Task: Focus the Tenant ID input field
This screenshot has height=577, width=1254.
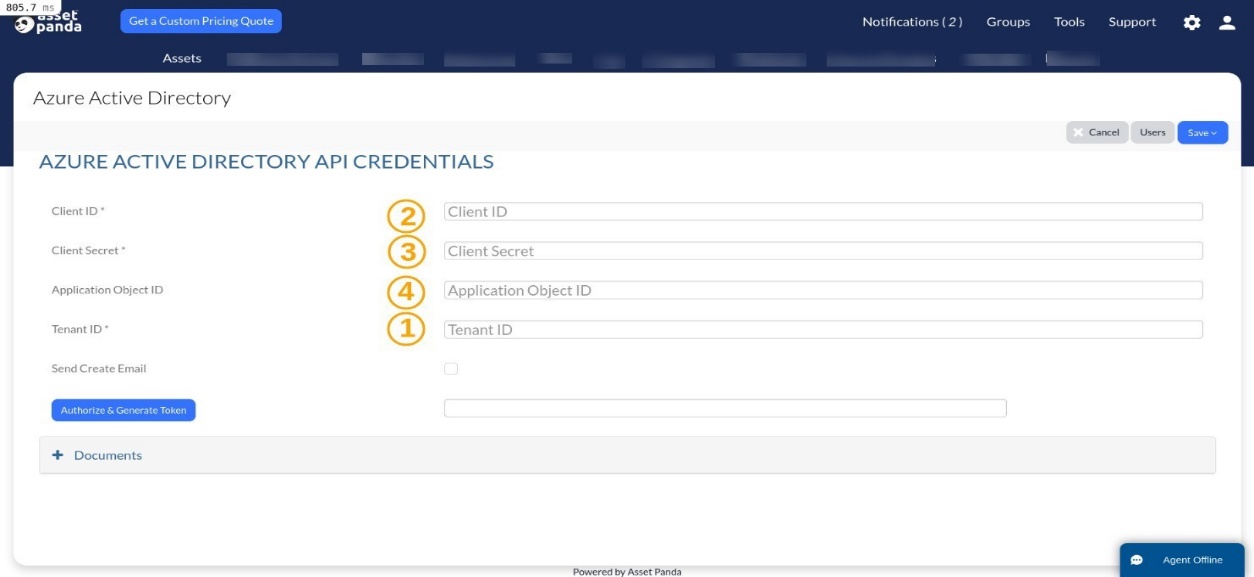Action: pos(823,330)
